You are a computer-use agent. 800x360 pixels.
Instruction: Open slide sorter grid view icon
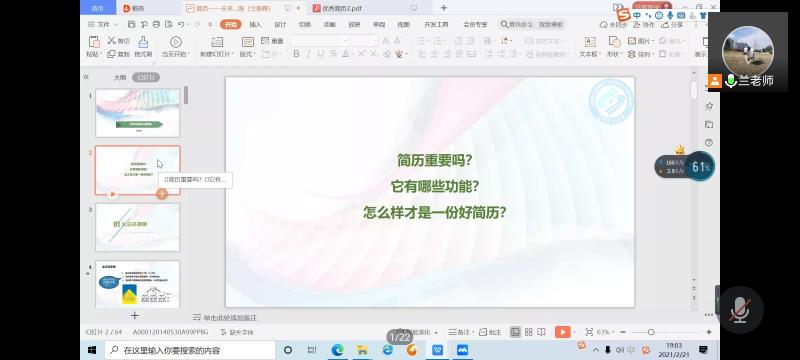(x=529, y=332)
